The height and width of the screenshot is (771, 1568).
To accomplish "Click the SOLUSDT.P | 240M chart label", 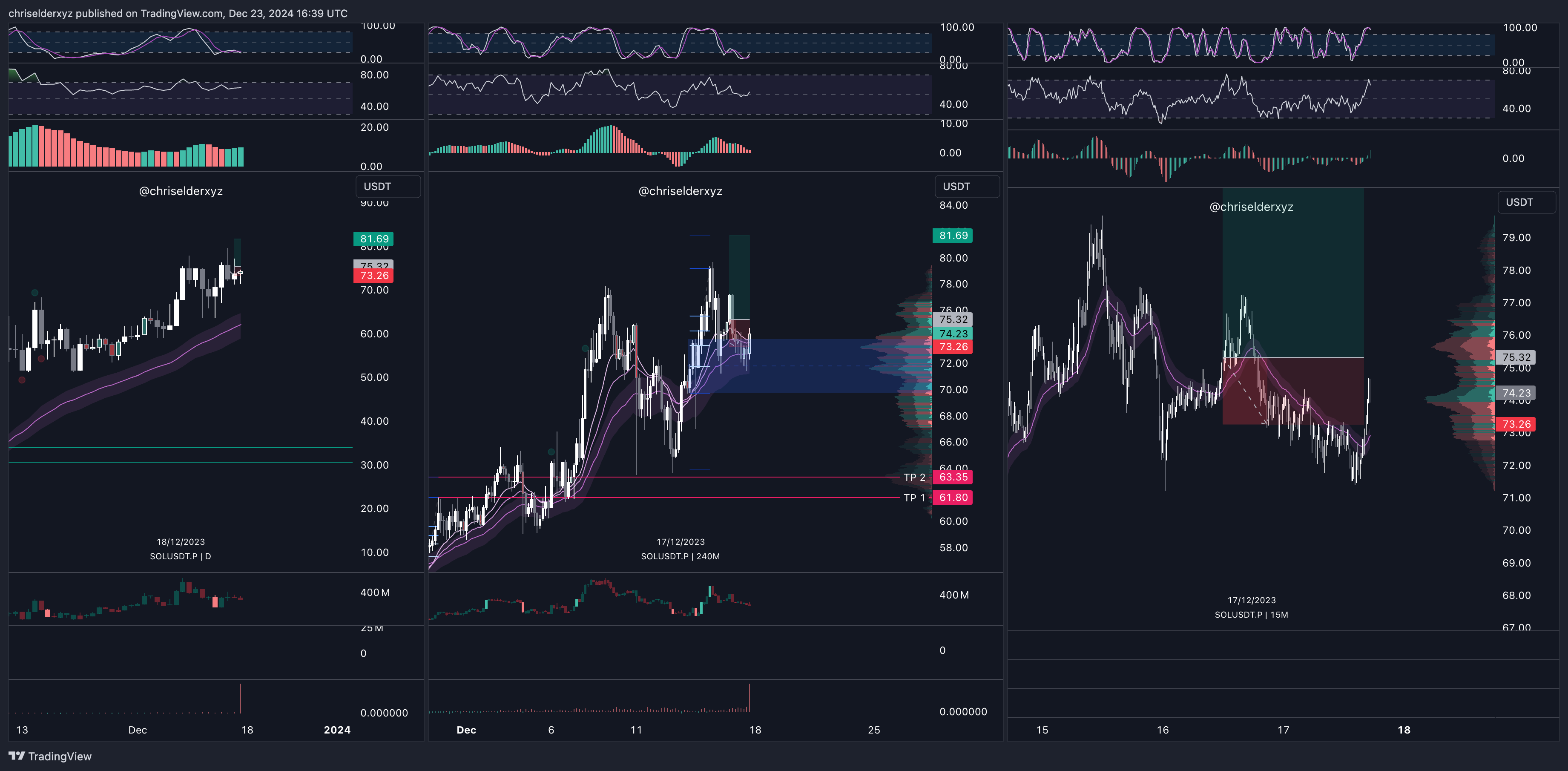I will [680, 556].
